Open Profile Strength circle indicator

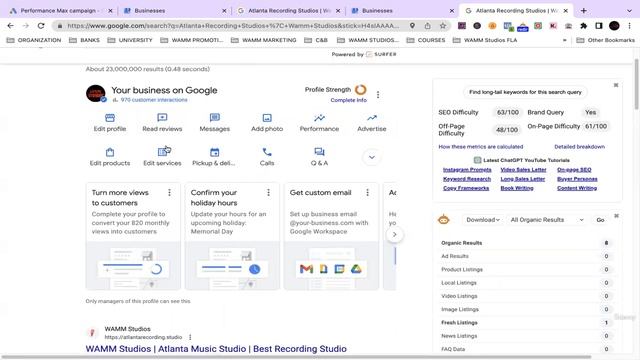click(x=361, y=89)
